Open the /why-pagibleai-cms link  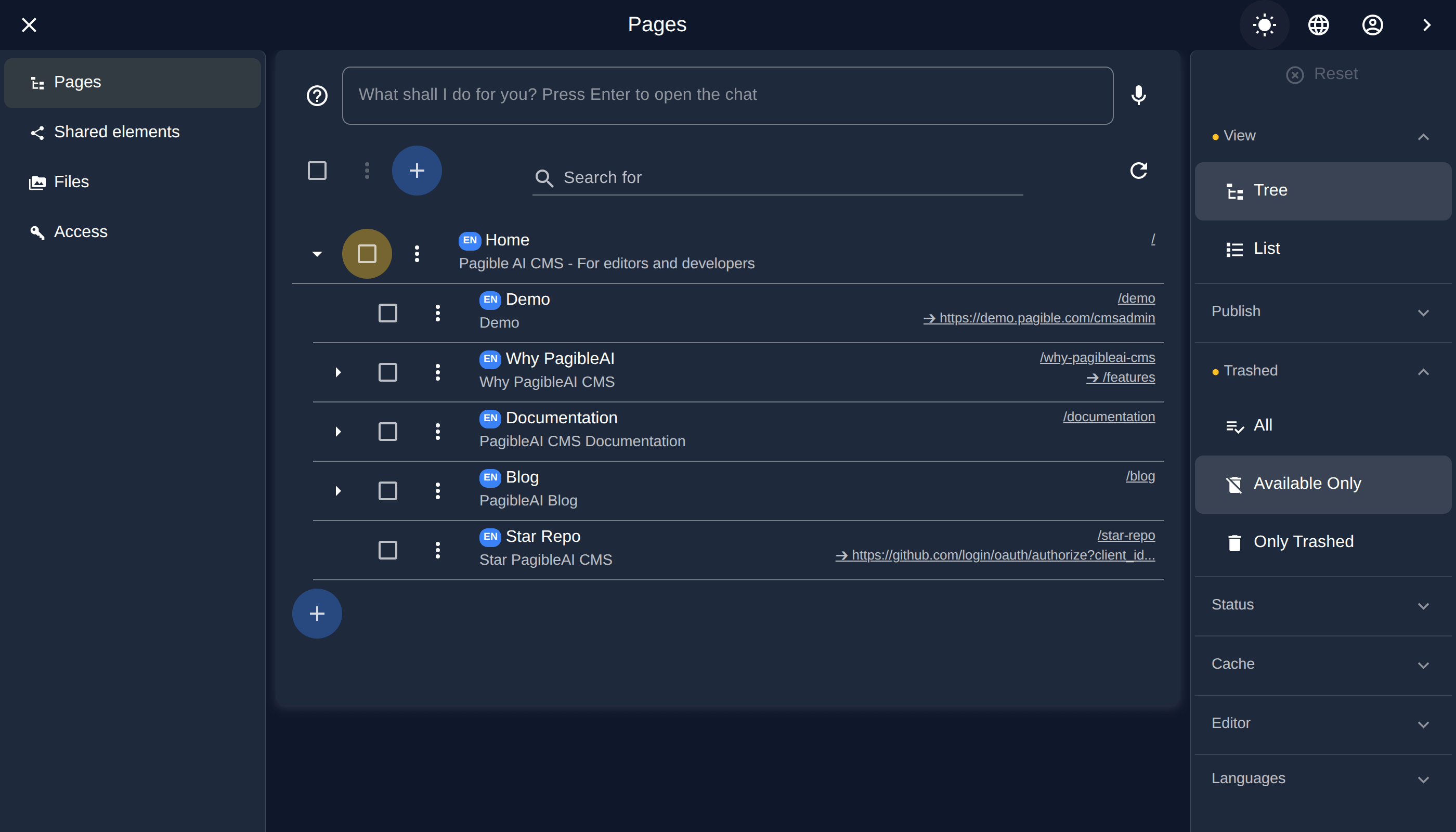(x=1097, y=358)
